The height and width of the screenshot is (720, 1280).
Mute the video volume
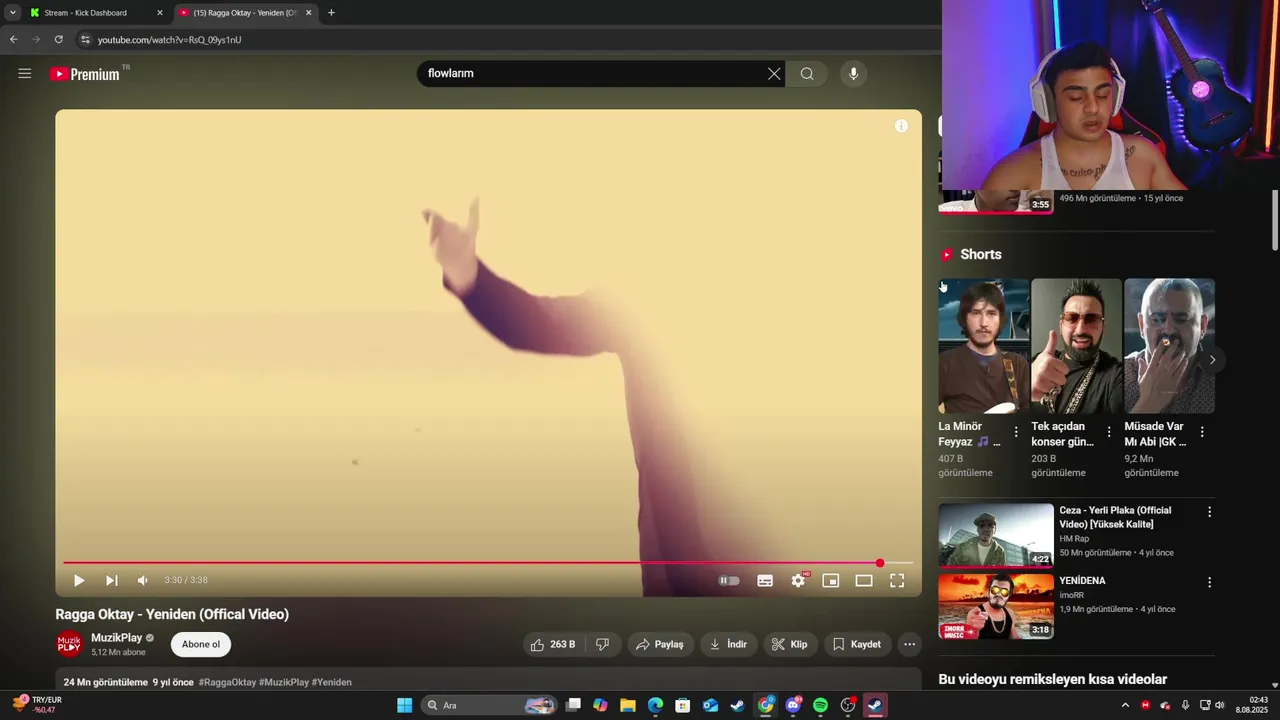click(x=143, y=580)
